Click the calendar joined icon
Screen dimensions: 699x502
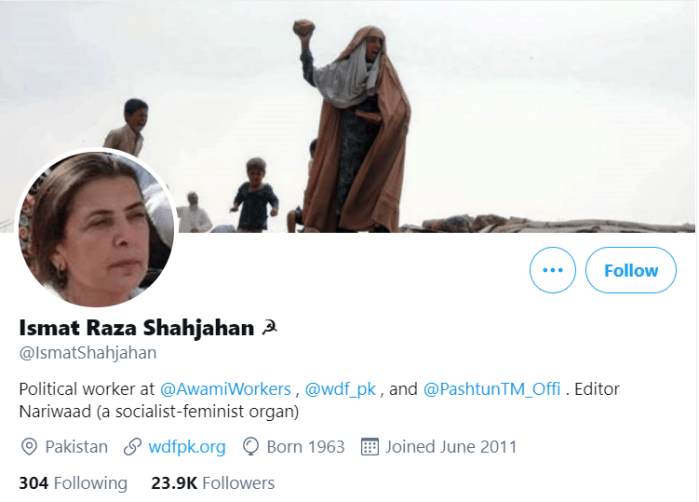coord(370,447)
